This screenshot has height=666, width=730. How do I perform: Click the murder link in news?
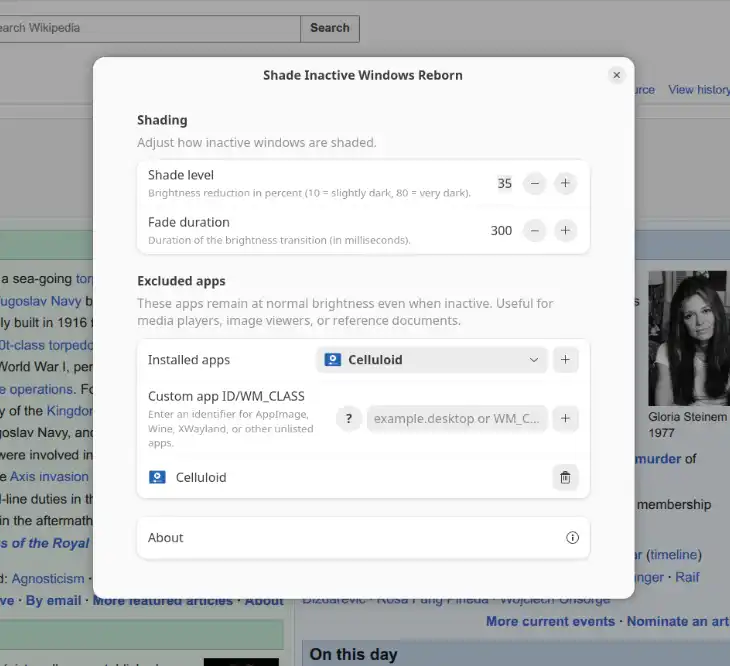point(658,459)
